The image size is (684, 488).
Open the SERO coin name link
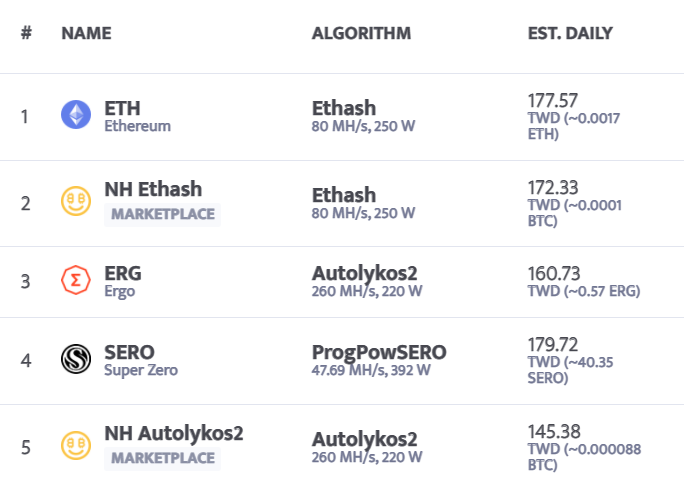129,352
